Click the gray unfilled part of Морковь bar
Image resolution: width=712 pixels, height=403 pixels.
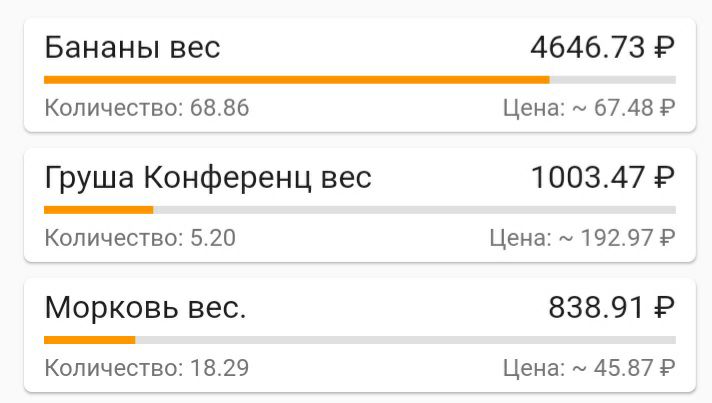point(405,340)
